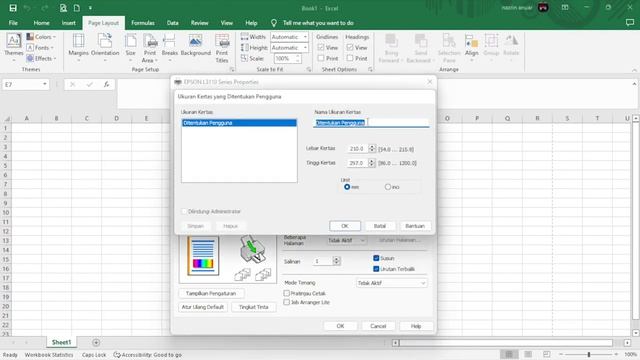The width and height of the screenshot is (640, 360).
Task: Open the Effects theme dropdown
Action: (42, 58)
